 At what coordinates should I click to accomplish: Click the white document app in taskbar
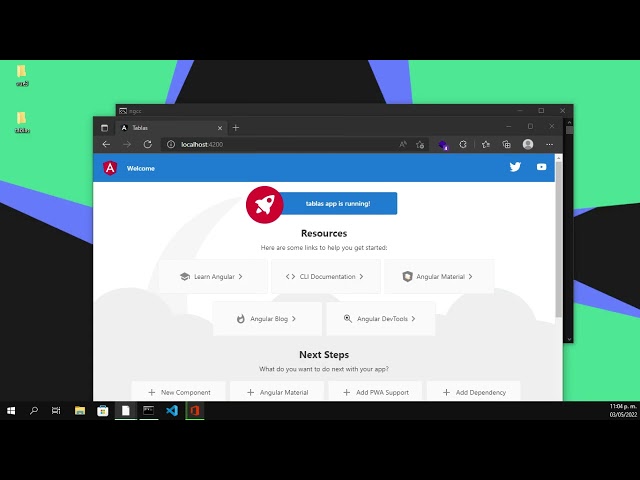(126, 411)
